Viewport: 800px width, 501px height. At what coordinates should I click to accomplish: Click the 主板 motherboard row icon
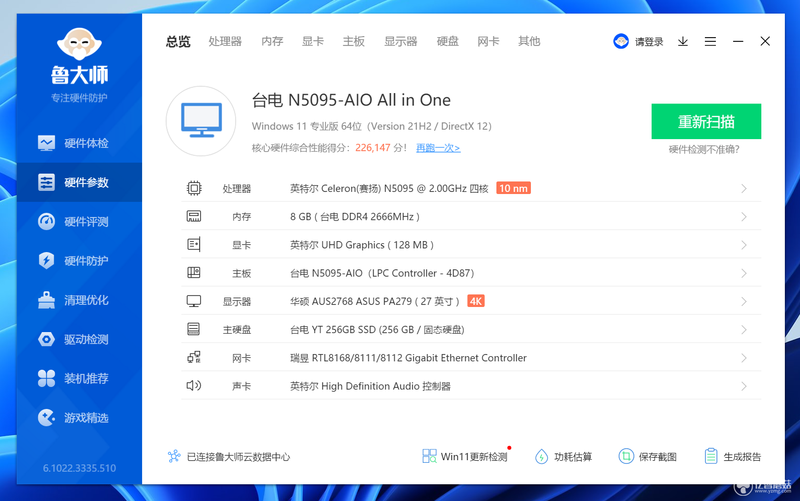click(x=194, y=273)
